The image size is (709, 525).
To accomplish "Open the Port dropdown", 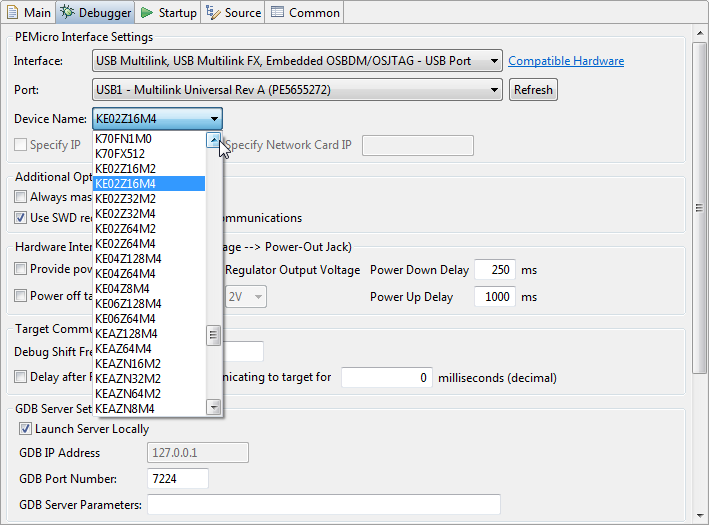I will [297, 90].
